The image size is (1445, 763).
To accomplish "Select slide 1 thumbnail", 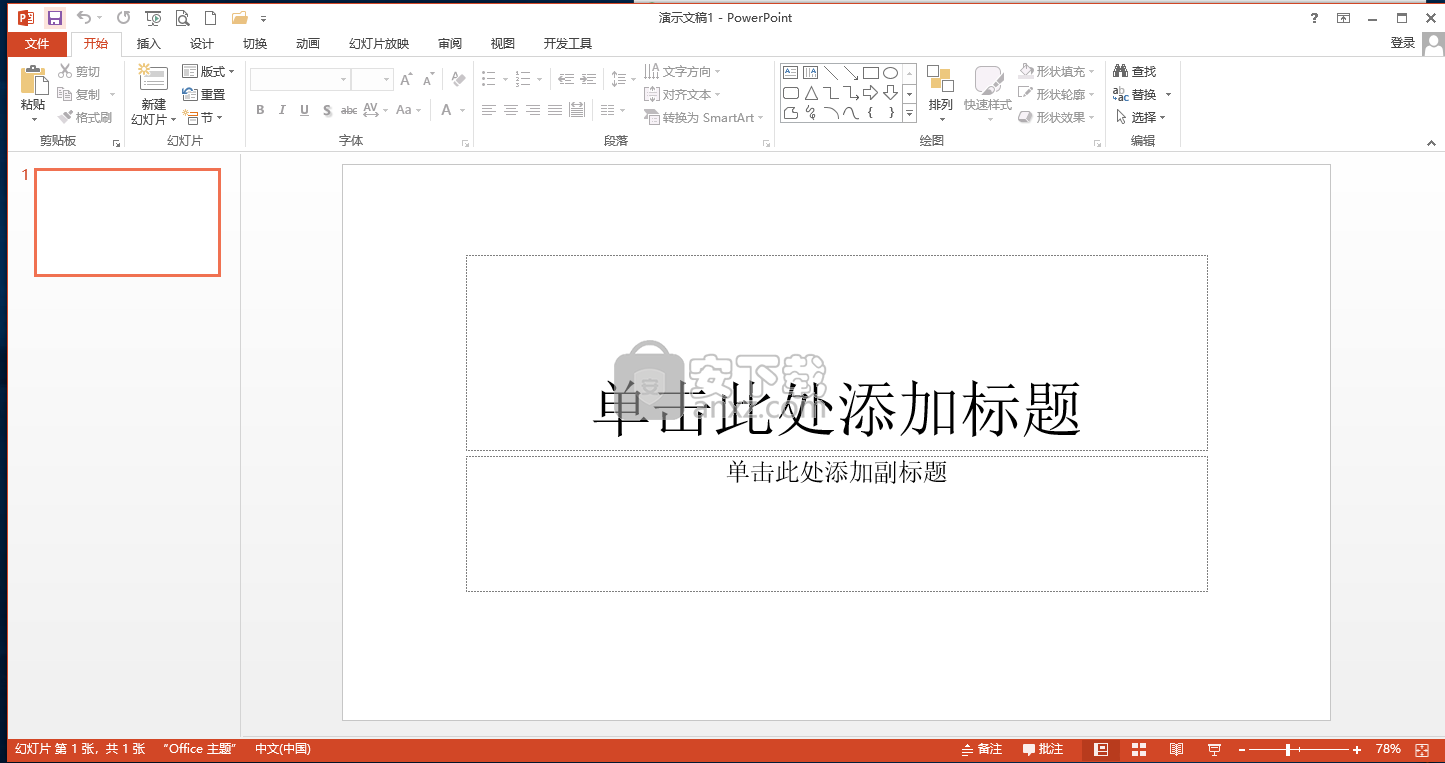I will [x=127, y=222].
